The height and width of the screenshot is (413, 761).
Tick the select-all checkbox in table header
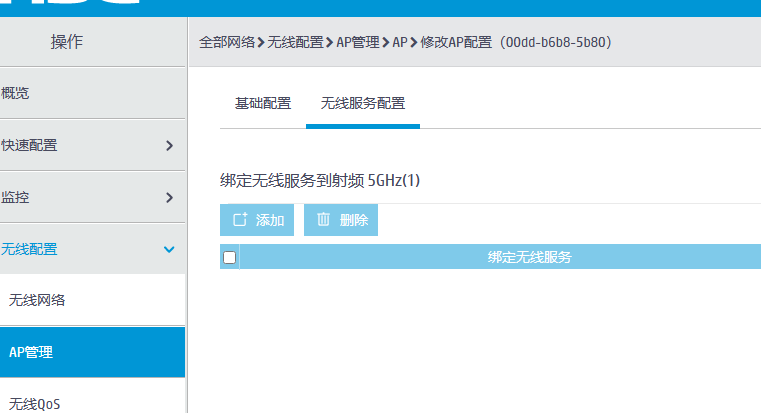coord(230,257)
